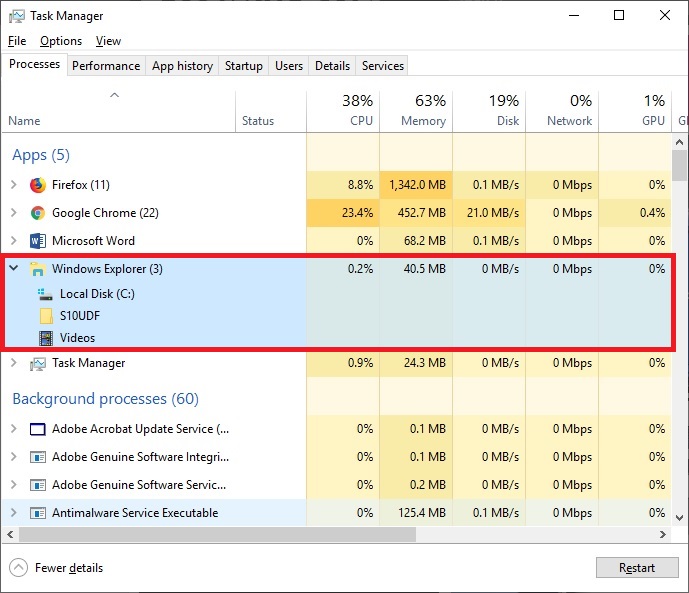Viewport: 689px width, 593px height.
Task: Click Antimalware memory value 125.4 MB
Action: (422, 513)
